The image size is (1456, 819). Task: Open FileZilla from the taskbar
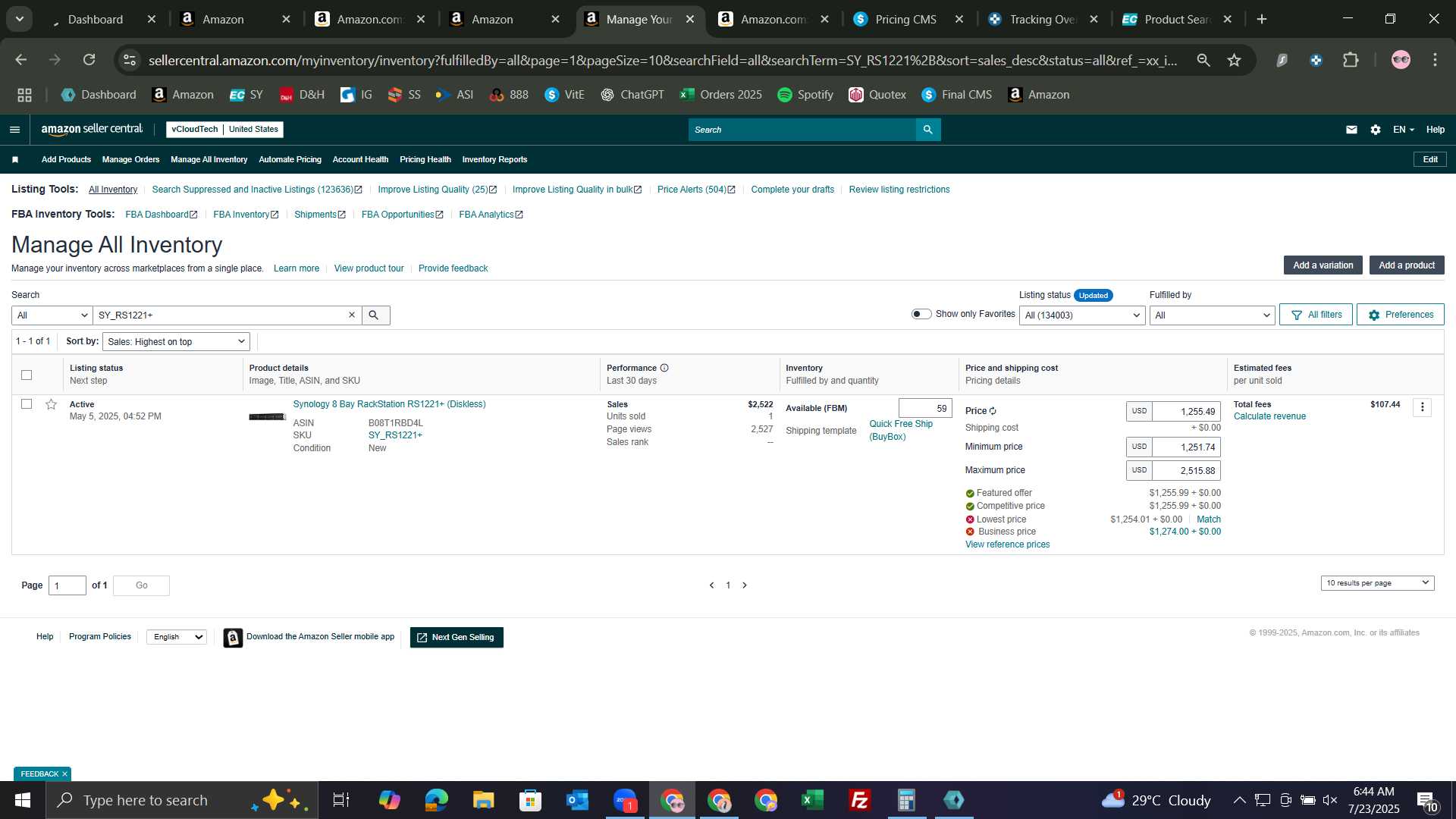point(859,800)
